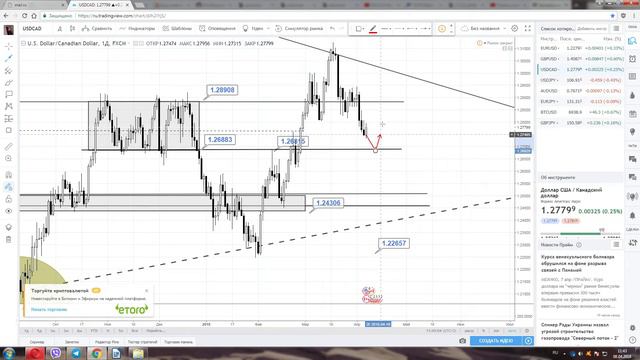This screenshot has width=640, height=360.
Task: Hide all drawings with the eye icon
Action: (x=9, y=211)
